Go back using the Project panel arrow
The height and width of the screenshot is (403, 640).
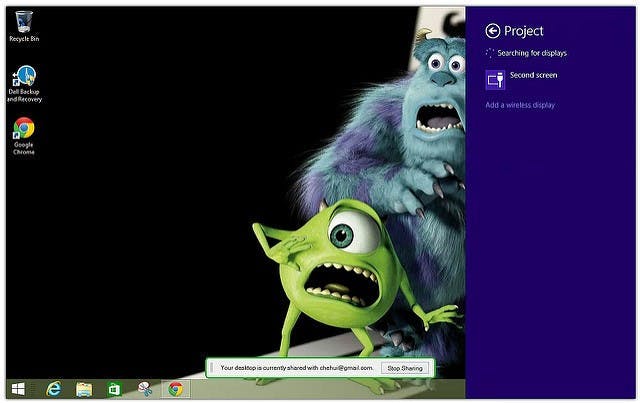point(493,31)
